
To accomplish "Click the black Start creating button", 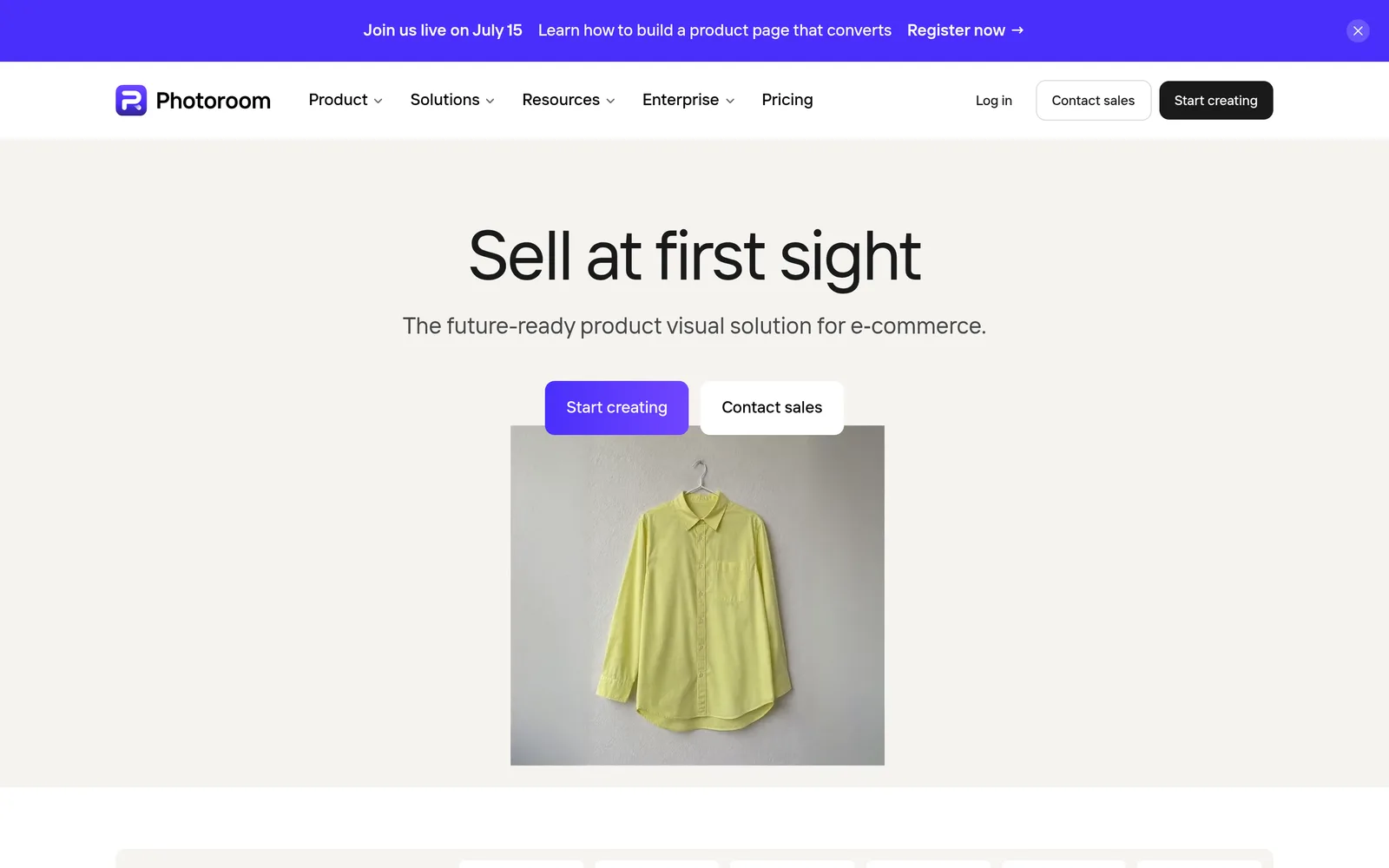I will point(1215,101).
